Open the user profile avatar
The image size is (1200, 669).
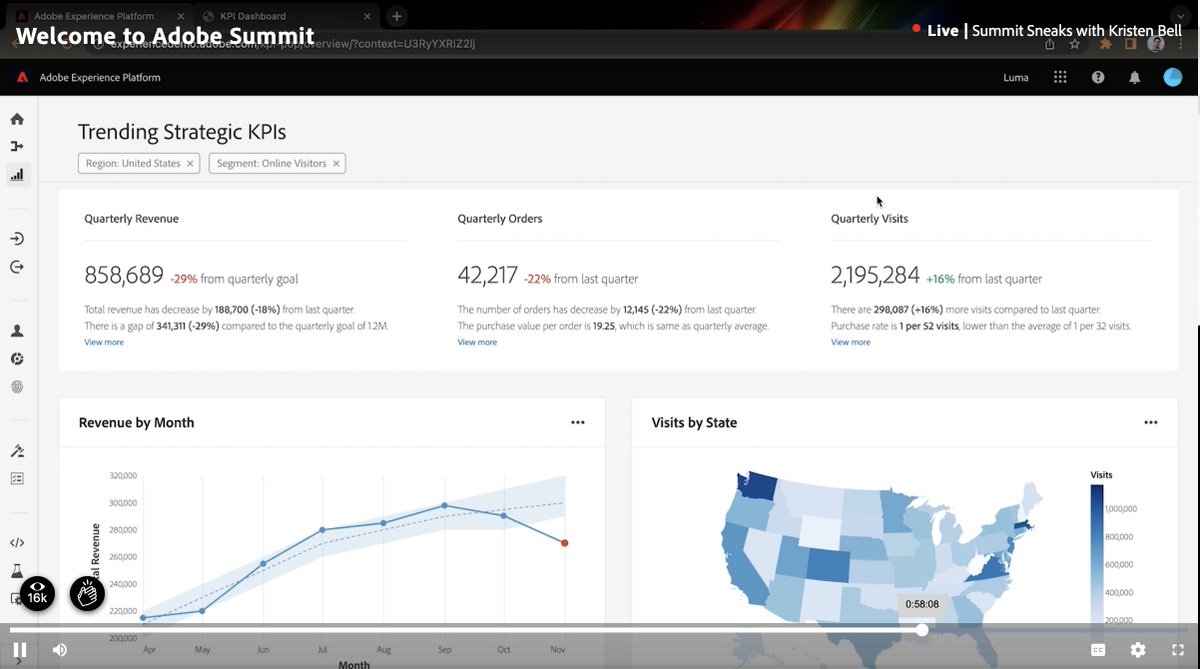[1172, 77]
